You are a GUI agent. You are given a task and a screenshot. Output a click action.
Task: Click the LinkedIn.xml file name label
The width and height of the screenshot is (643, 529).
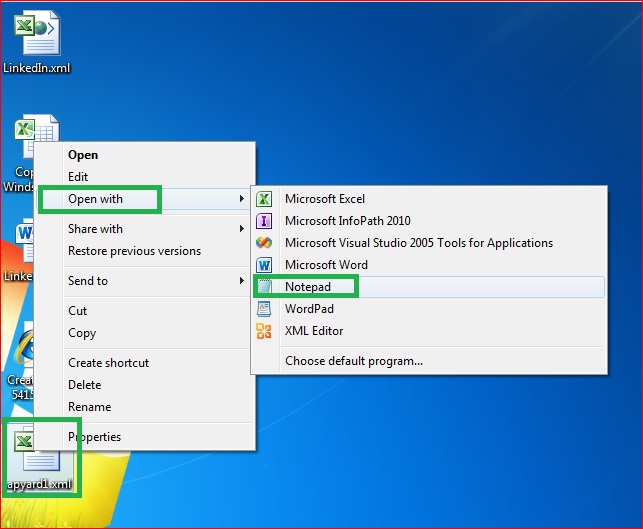click(x=37, y=68)
